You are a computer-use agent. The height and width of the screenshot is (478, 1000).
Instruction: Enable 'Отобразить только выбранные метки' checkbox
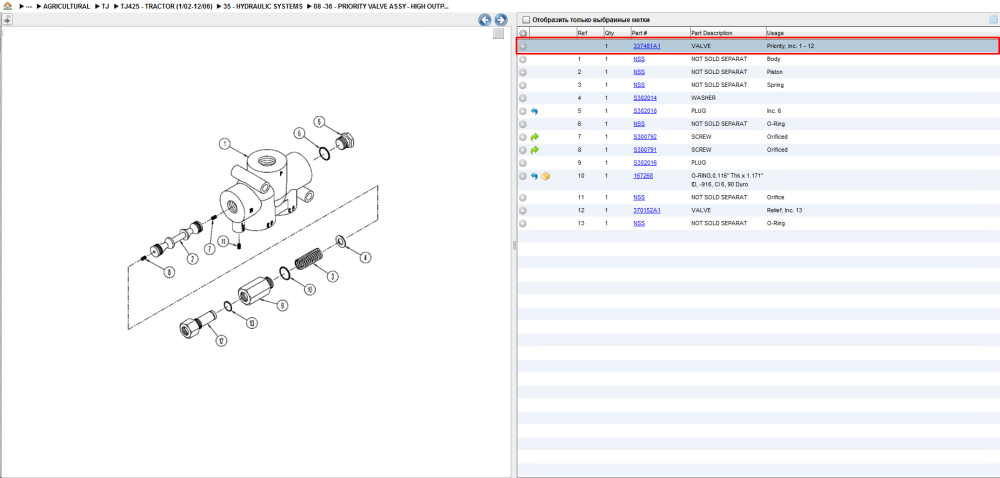[x=526, y=20]
